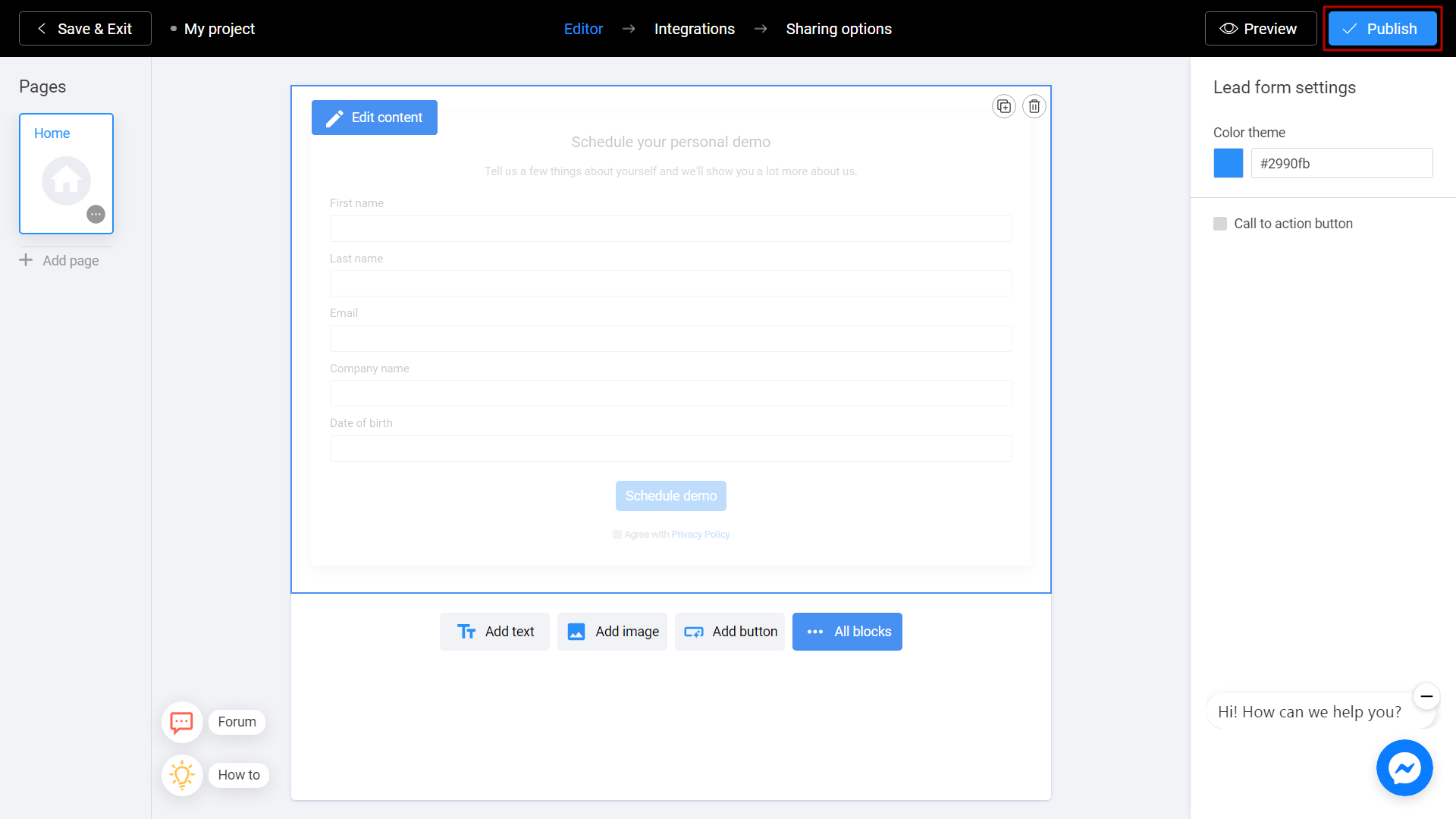1456x819 pixels.
Task: Click the 'Tell us a few things' subtitle text
Action: [671, 171]
